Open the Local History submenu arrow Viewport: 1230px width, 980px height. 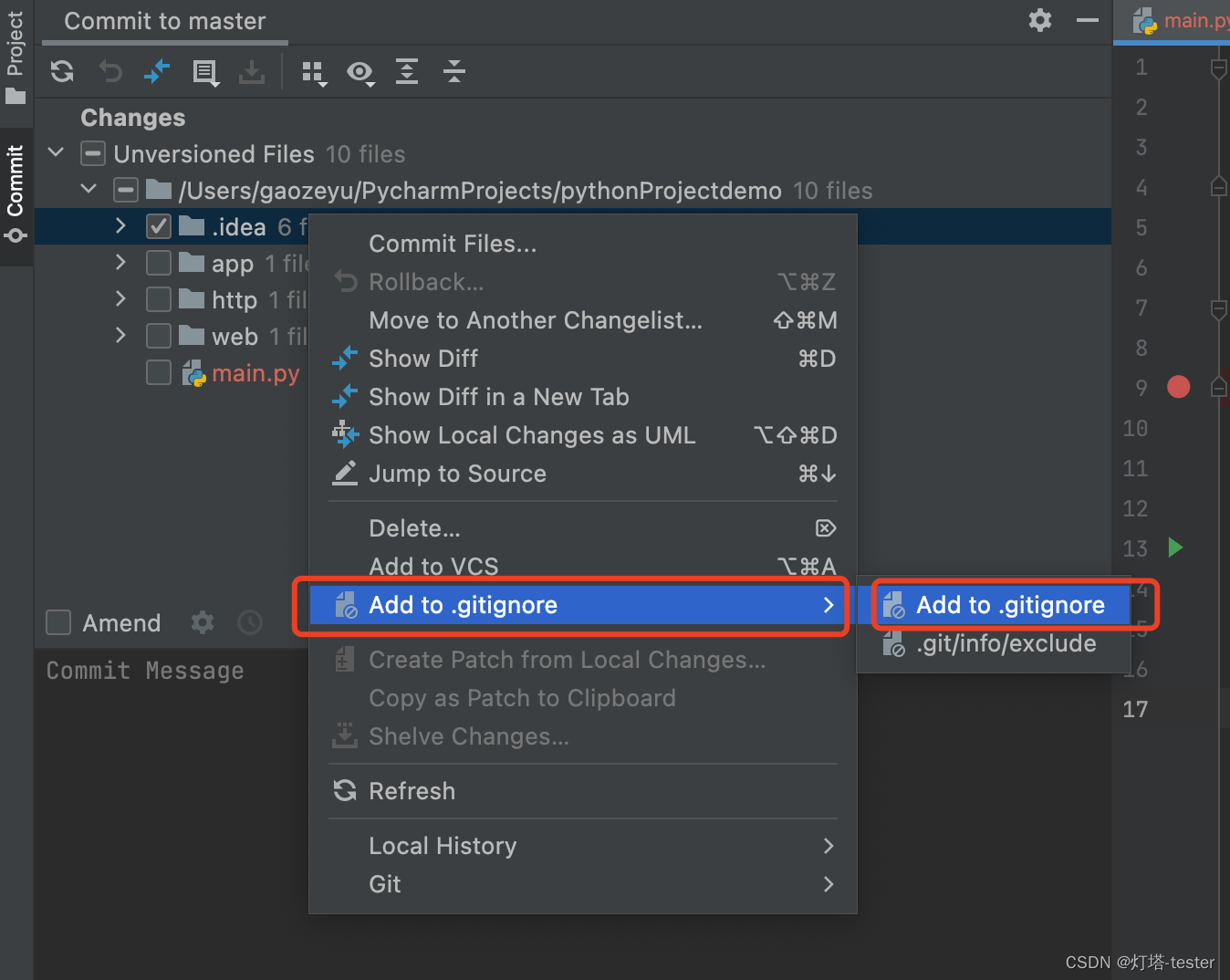(828, 846)
